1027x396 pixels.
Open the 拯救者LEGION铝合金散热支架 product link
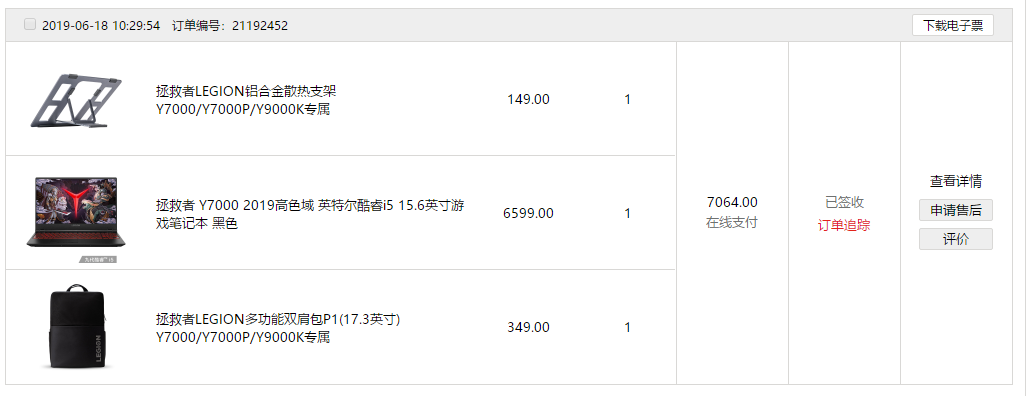[x=246, y=99]
